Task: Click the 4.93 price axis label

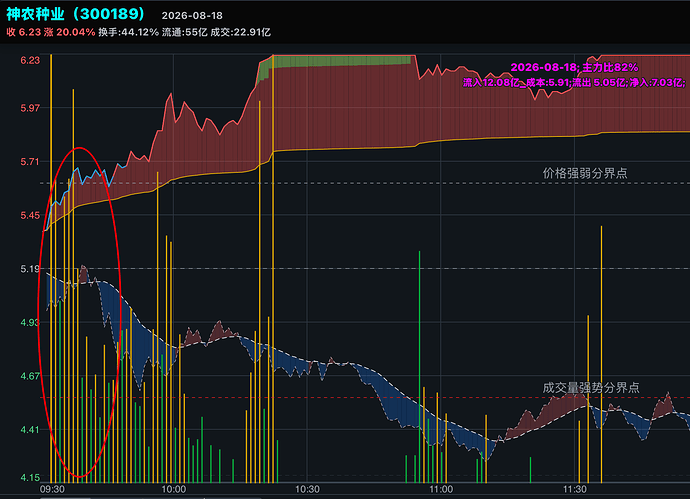Action: 30,323
